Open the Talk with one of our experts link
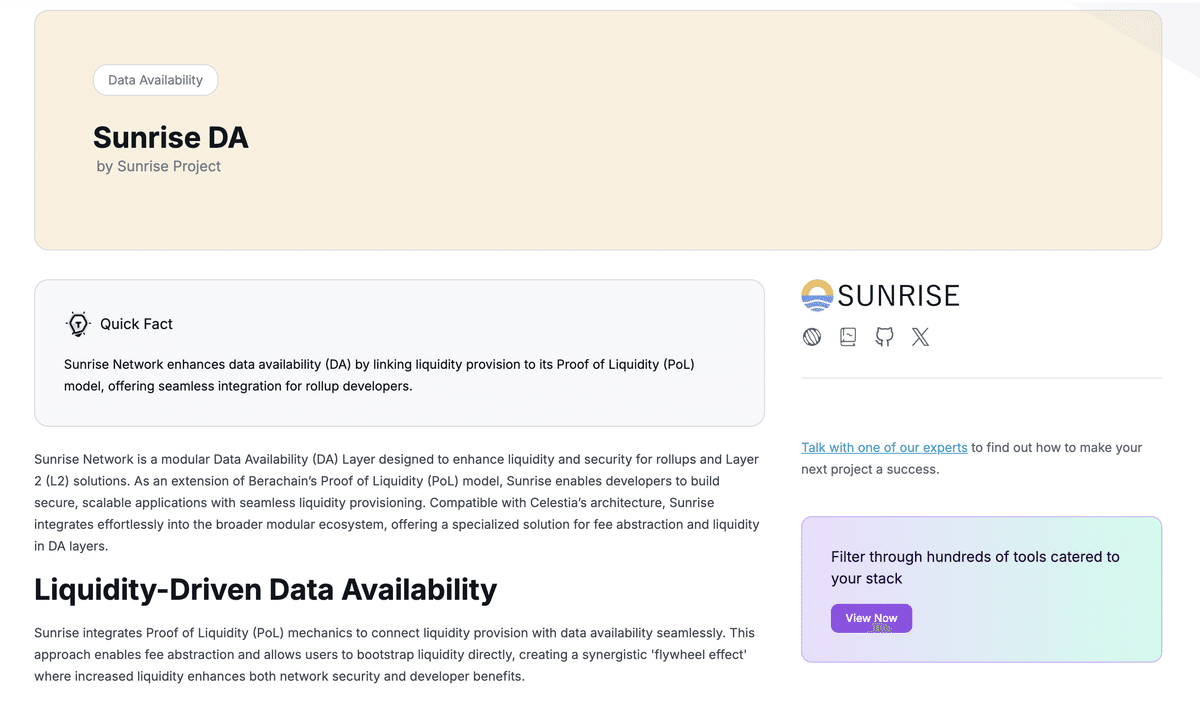Viewport: 1200px width, 706px height. (884, 447)
